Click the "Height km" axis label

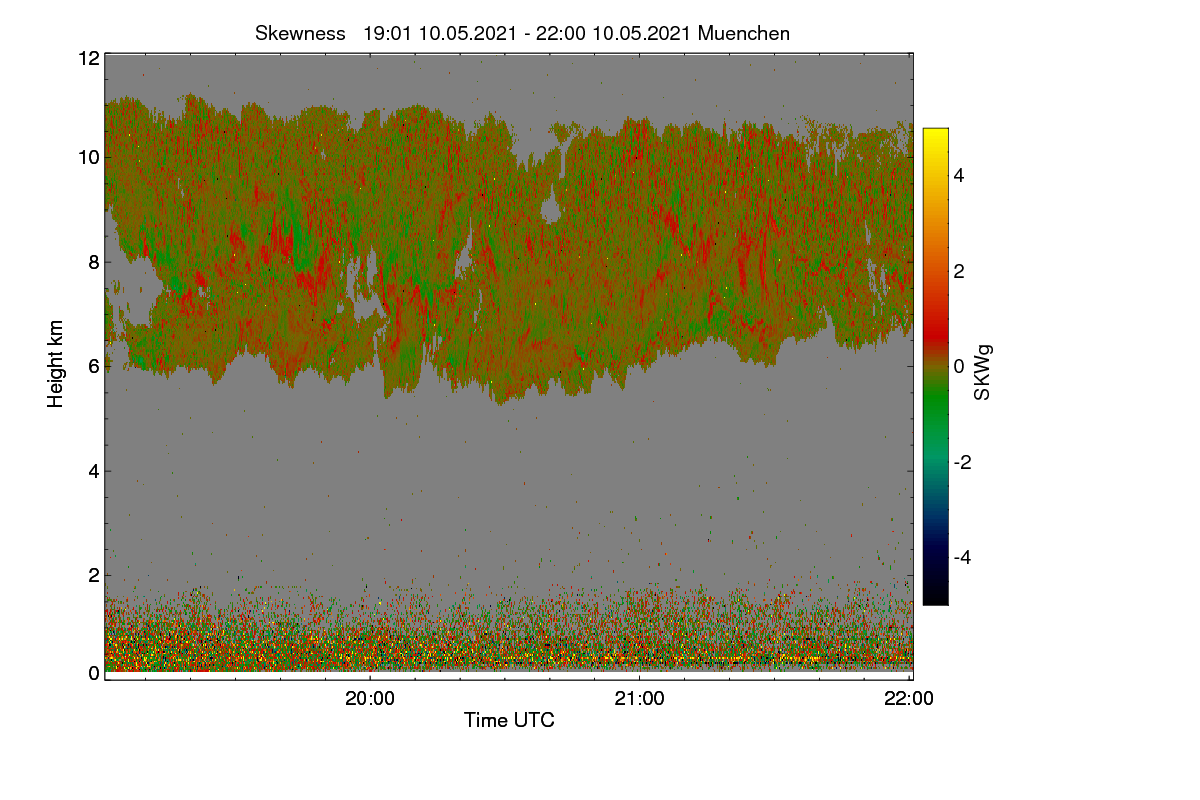click(56, 364)
